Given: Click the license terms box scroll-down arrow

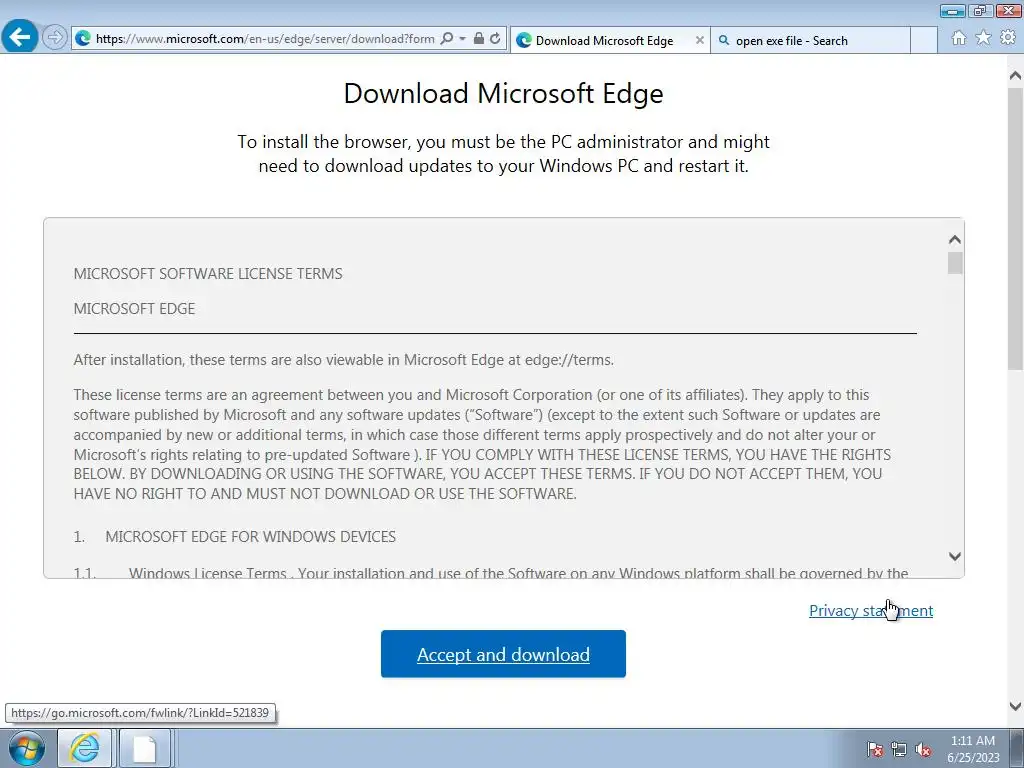Looking at the screenshot, I should pyautogui.click(x=955, y=556).
